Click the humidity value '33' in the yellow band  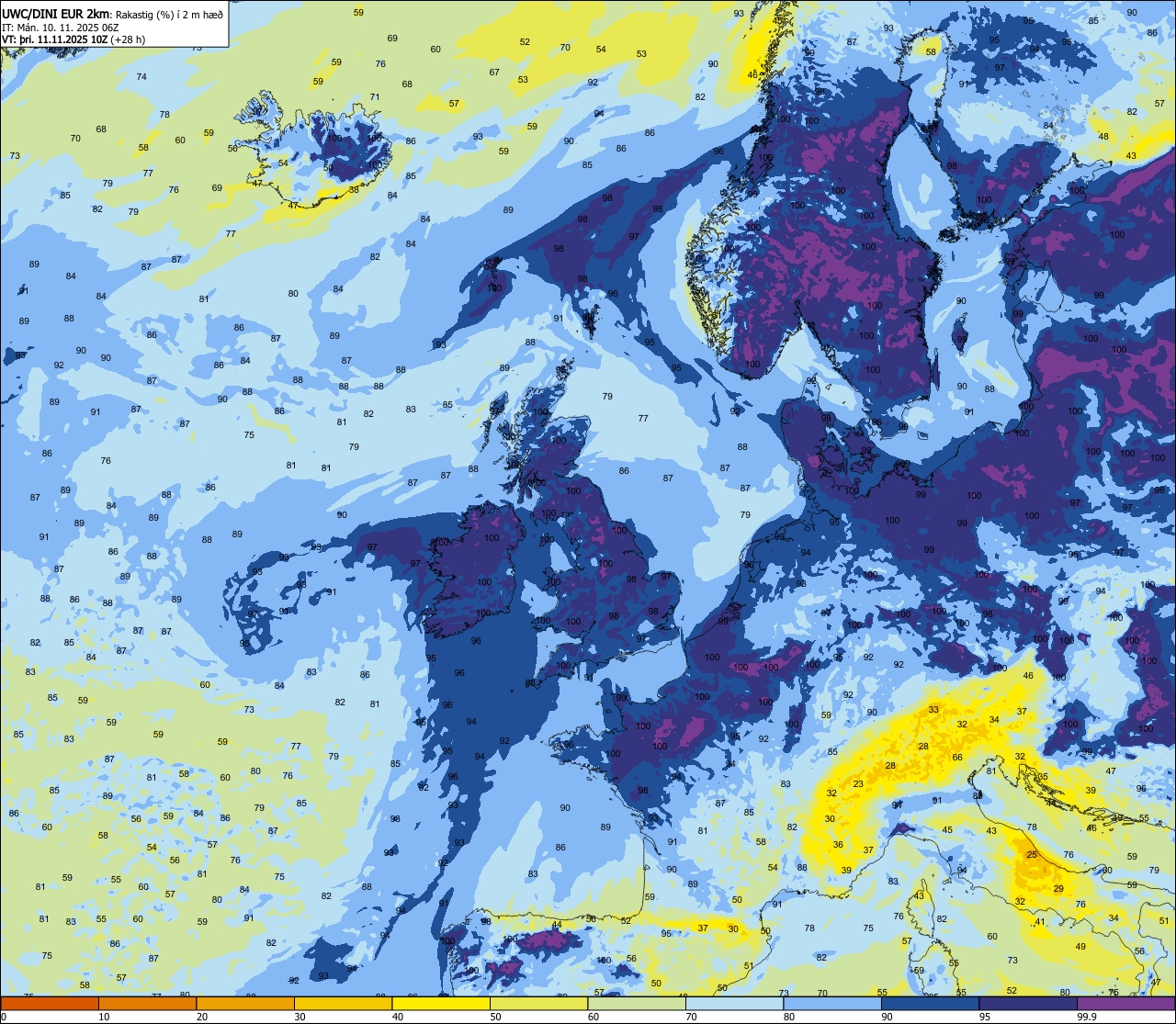[x=933, y=709]
